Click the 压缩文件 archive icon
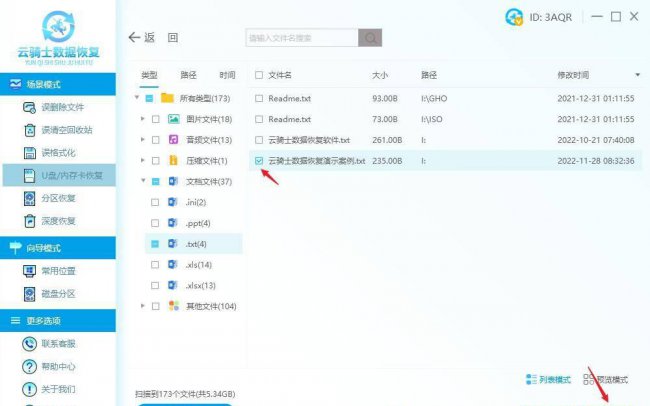The image size is (650, 406). 173,160
